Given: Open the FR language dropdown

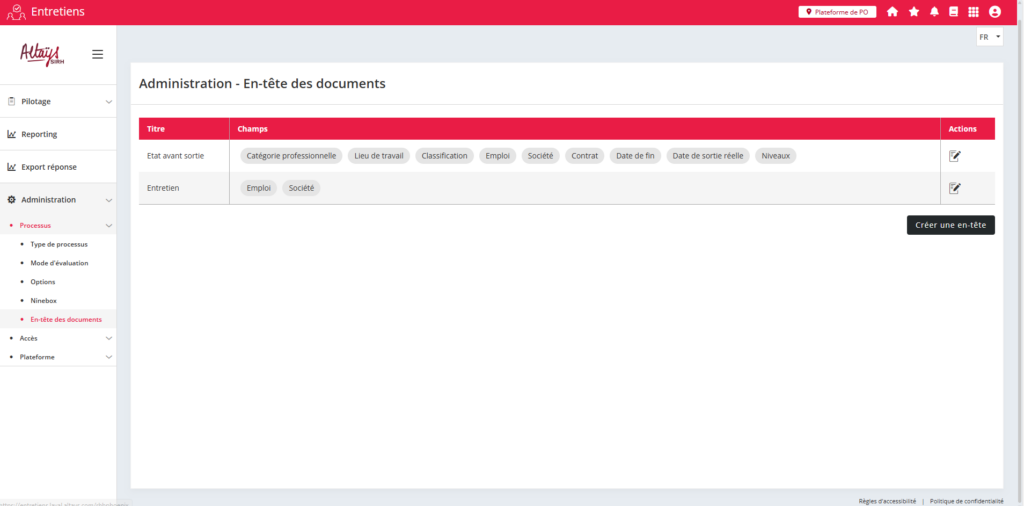Looking at the screenshot, I should (989, 37).
